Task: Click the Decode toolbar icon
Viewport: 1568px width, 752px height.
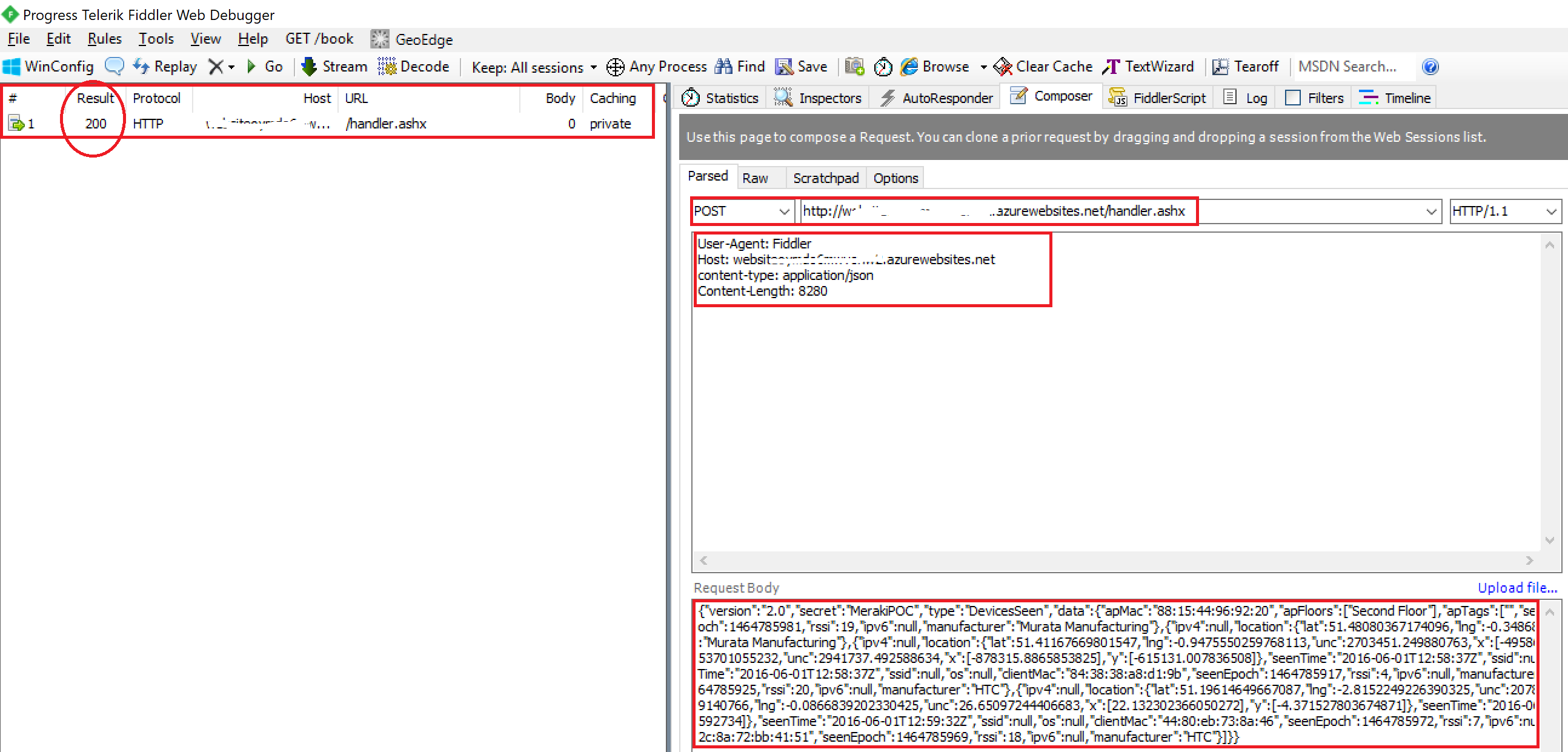Action: click(387, 67)
